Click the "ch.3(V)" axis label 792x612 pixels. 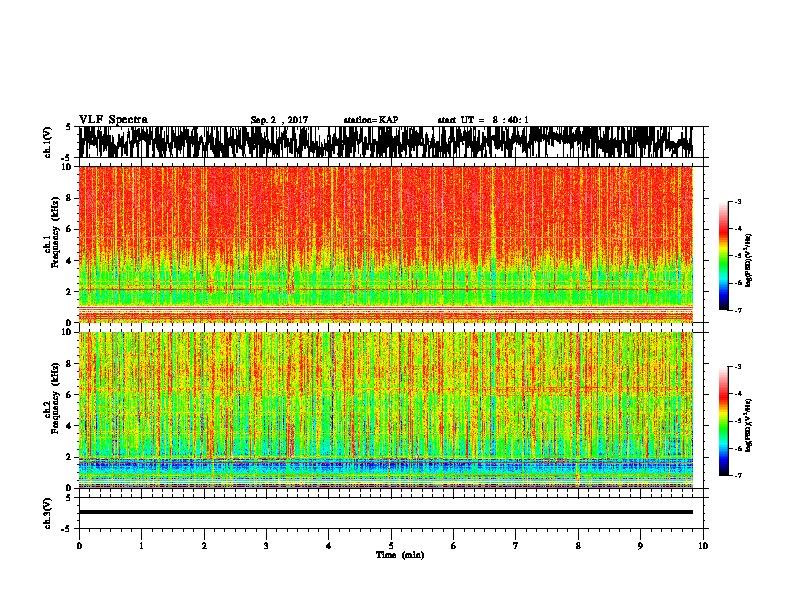[47, 514]
